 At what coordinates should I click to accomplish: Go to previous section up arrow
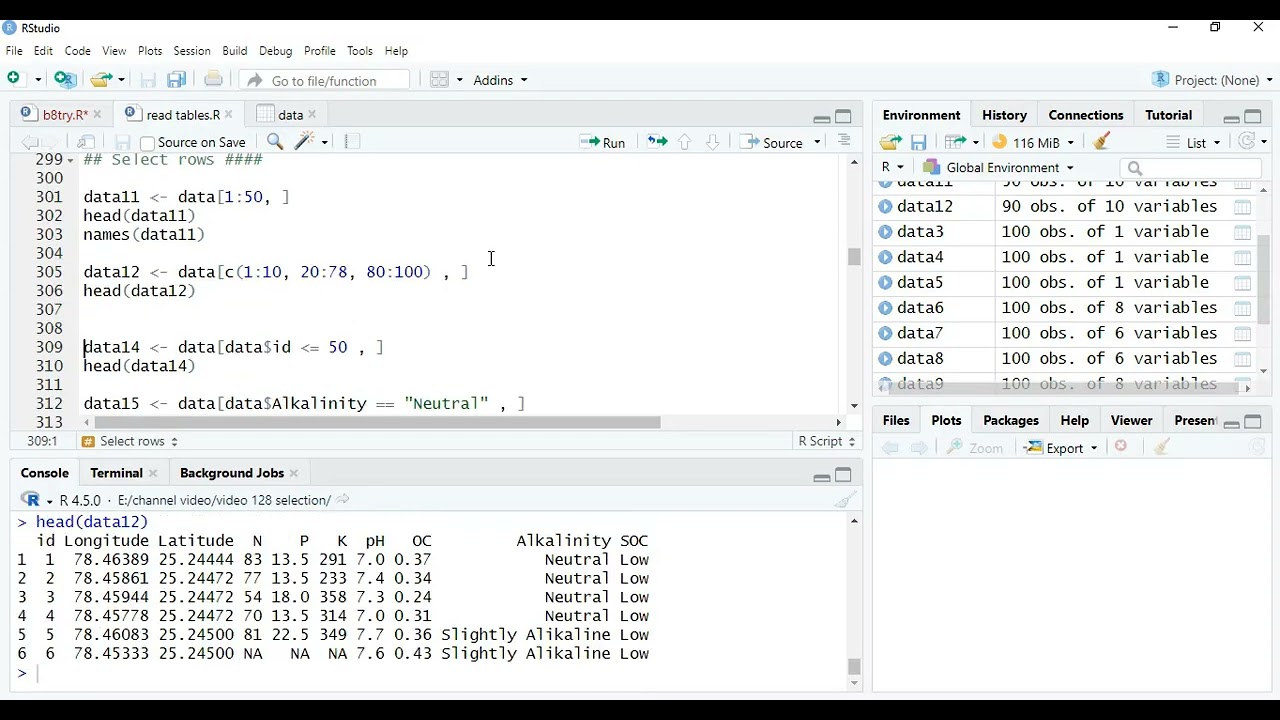685,142
